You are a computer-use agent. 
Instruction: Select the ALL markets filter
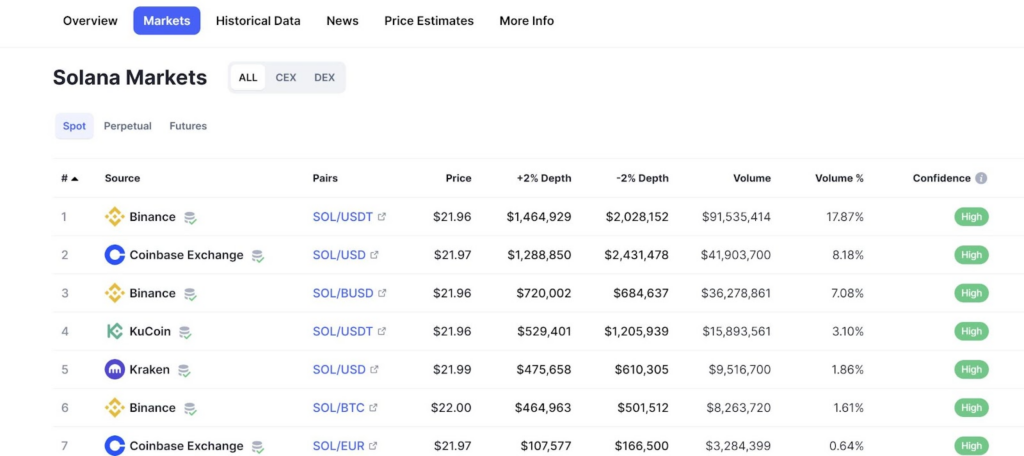[248, 78]
